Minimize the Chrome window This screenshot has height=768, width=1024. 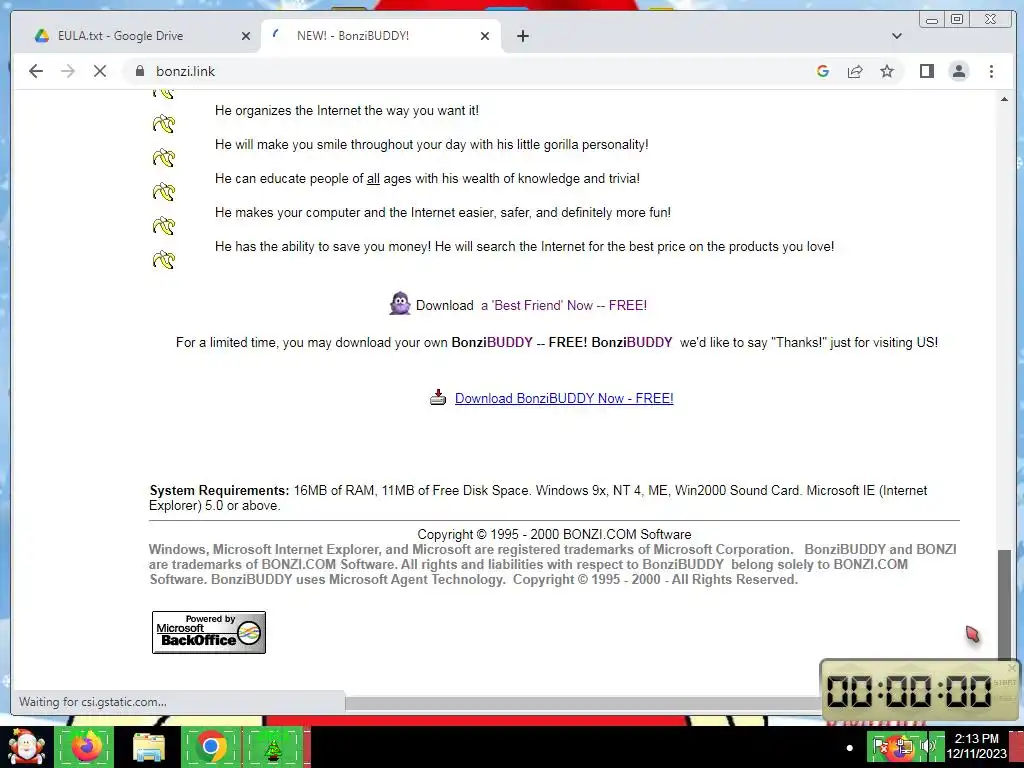coord(932,20)
